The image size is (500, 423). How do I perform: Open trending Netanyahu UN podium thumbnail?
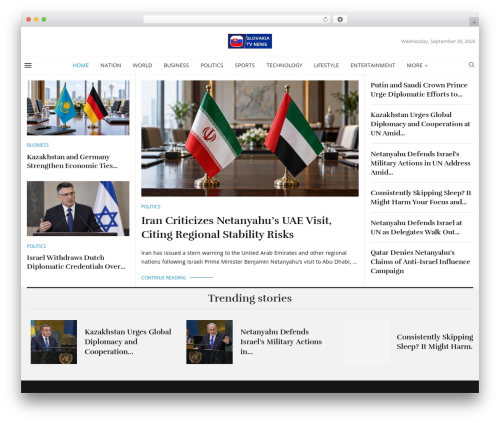coord(209,342)
